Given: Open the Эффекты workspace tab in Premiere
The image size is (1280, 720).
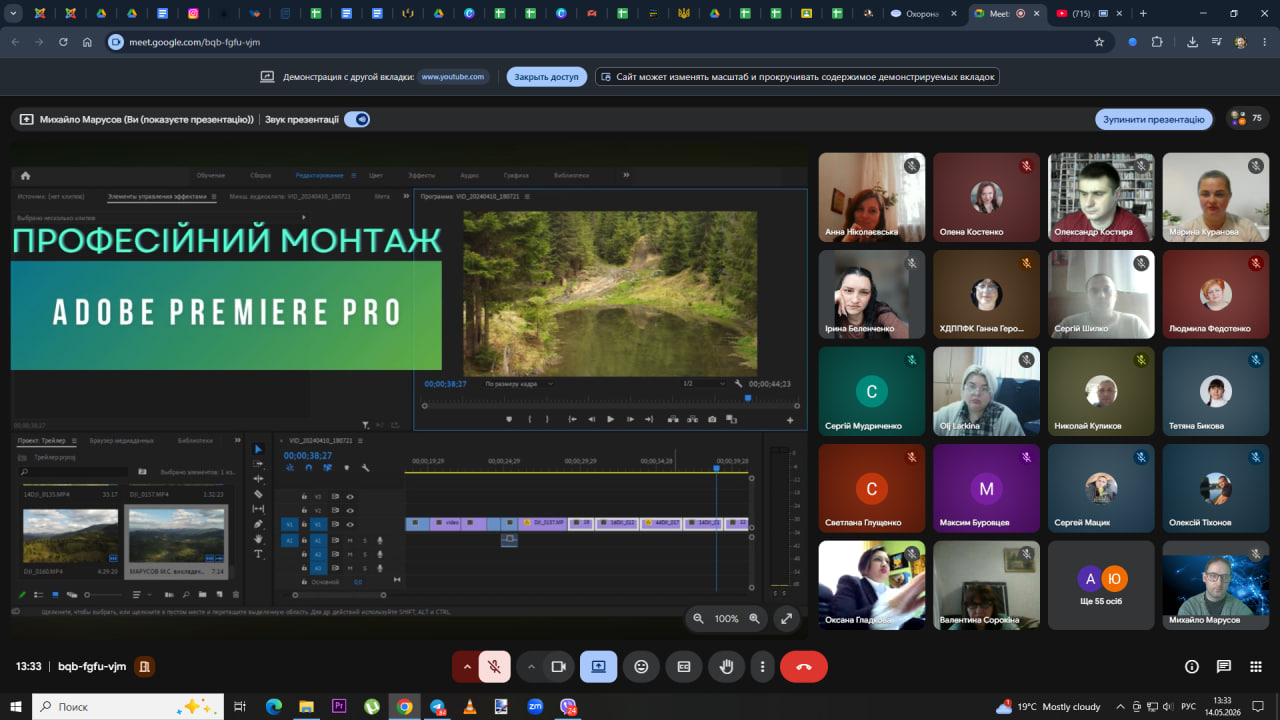Looking at the screenshot, I should (421, 175).
